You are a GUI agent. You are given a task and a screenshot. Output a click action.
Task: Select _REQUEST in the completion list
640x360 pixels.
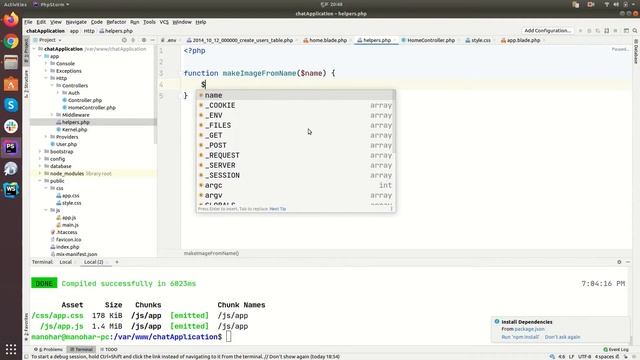(x=295, y=155)
